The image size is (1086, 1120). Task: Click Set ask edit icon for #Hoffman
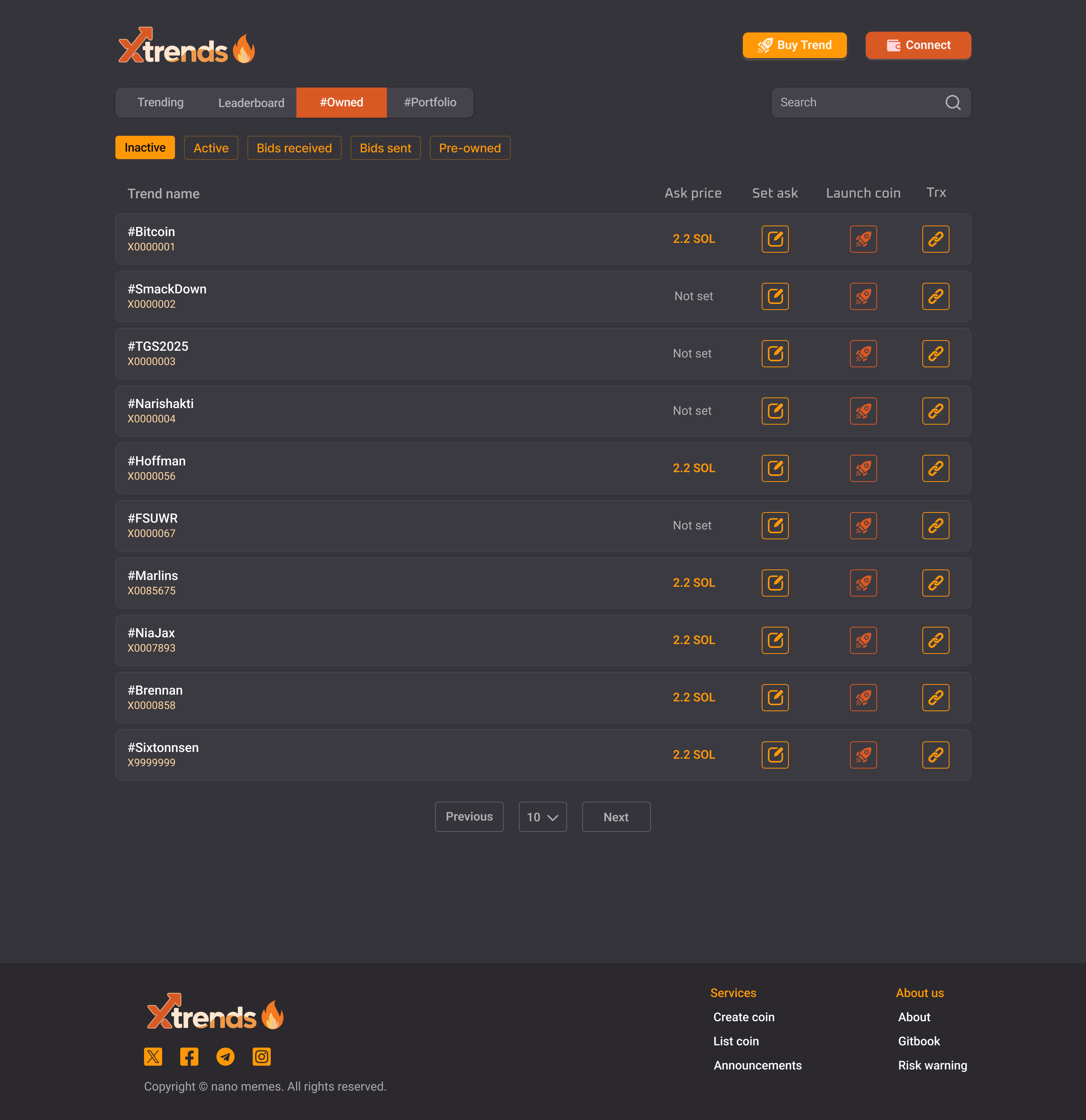tap(775, 468)
